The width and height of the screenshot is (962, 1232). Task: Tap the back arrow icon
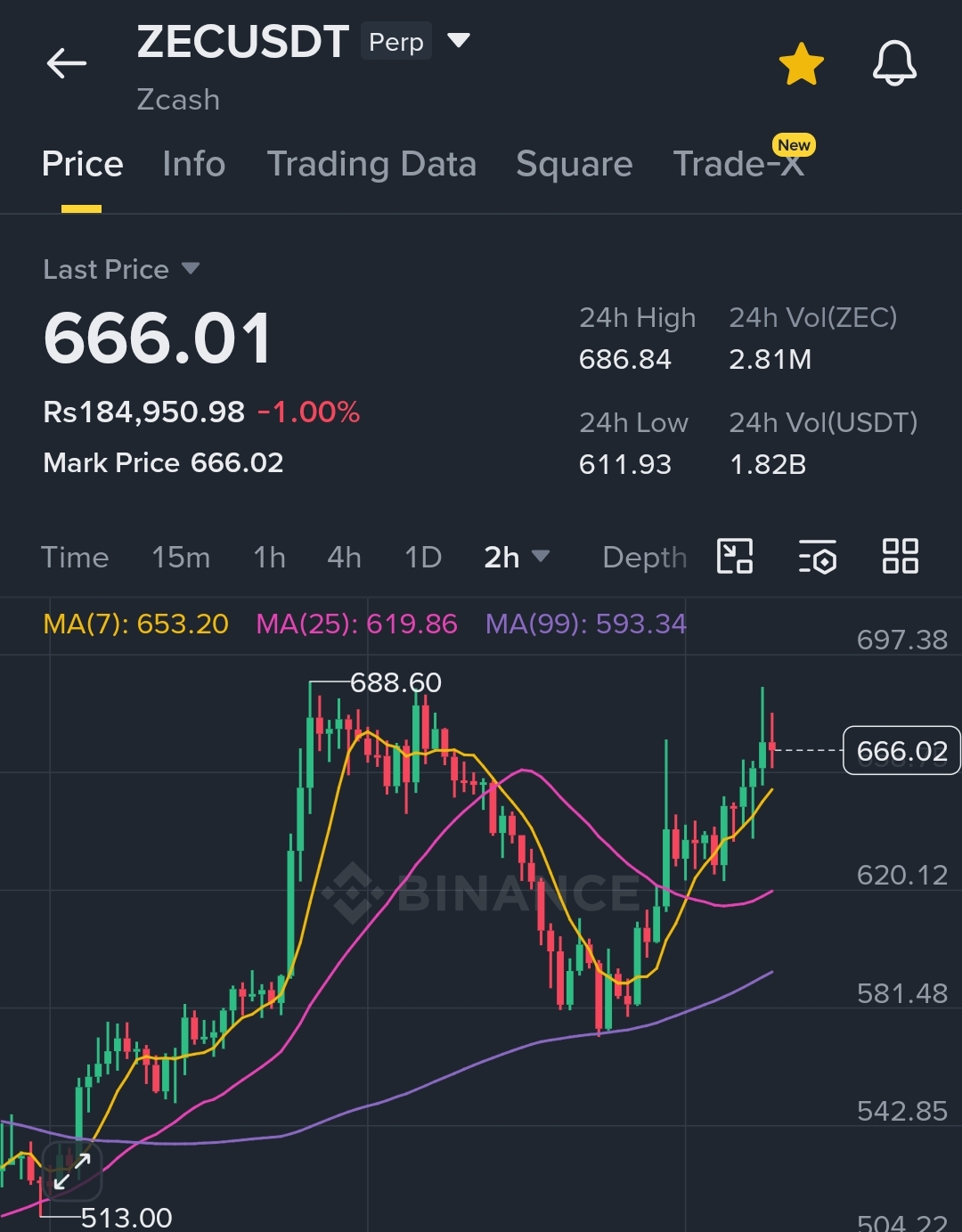click(67, 63)
